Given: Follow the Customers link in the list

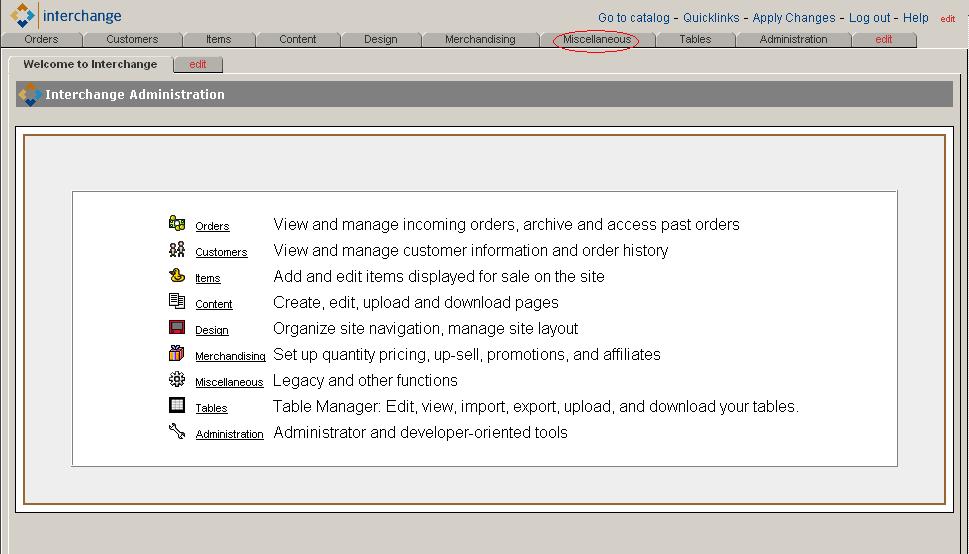Looking at the screenshot, I should tap(221, 252).
